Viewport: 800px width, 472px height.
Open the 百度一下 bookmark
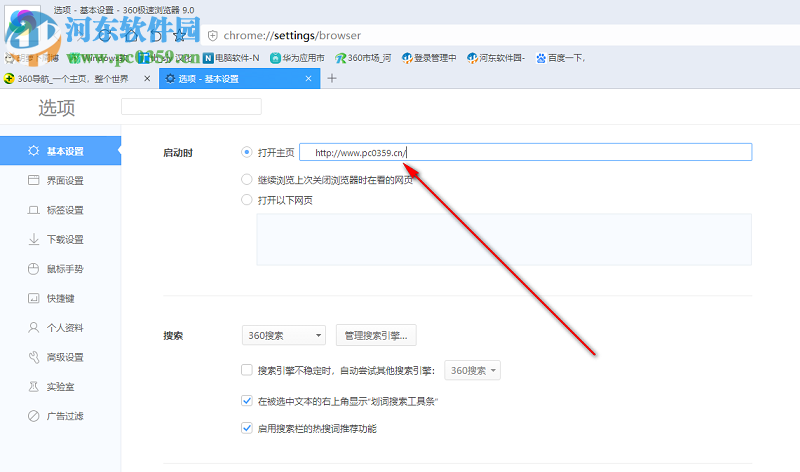tap(560, 58)
